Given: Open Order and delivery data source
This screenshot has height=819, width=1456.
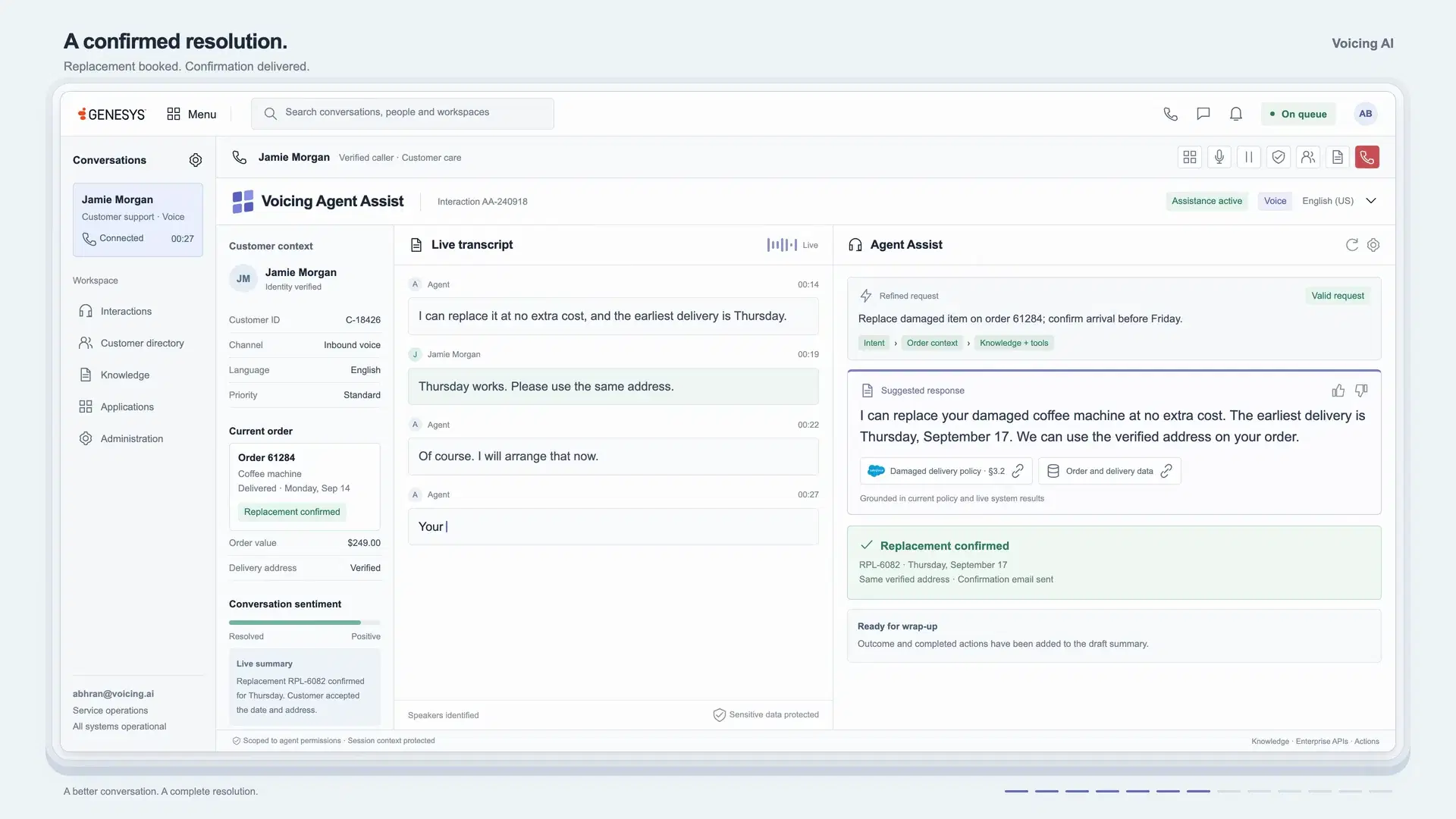Looking at the screenshot, I should (1109, 471).
